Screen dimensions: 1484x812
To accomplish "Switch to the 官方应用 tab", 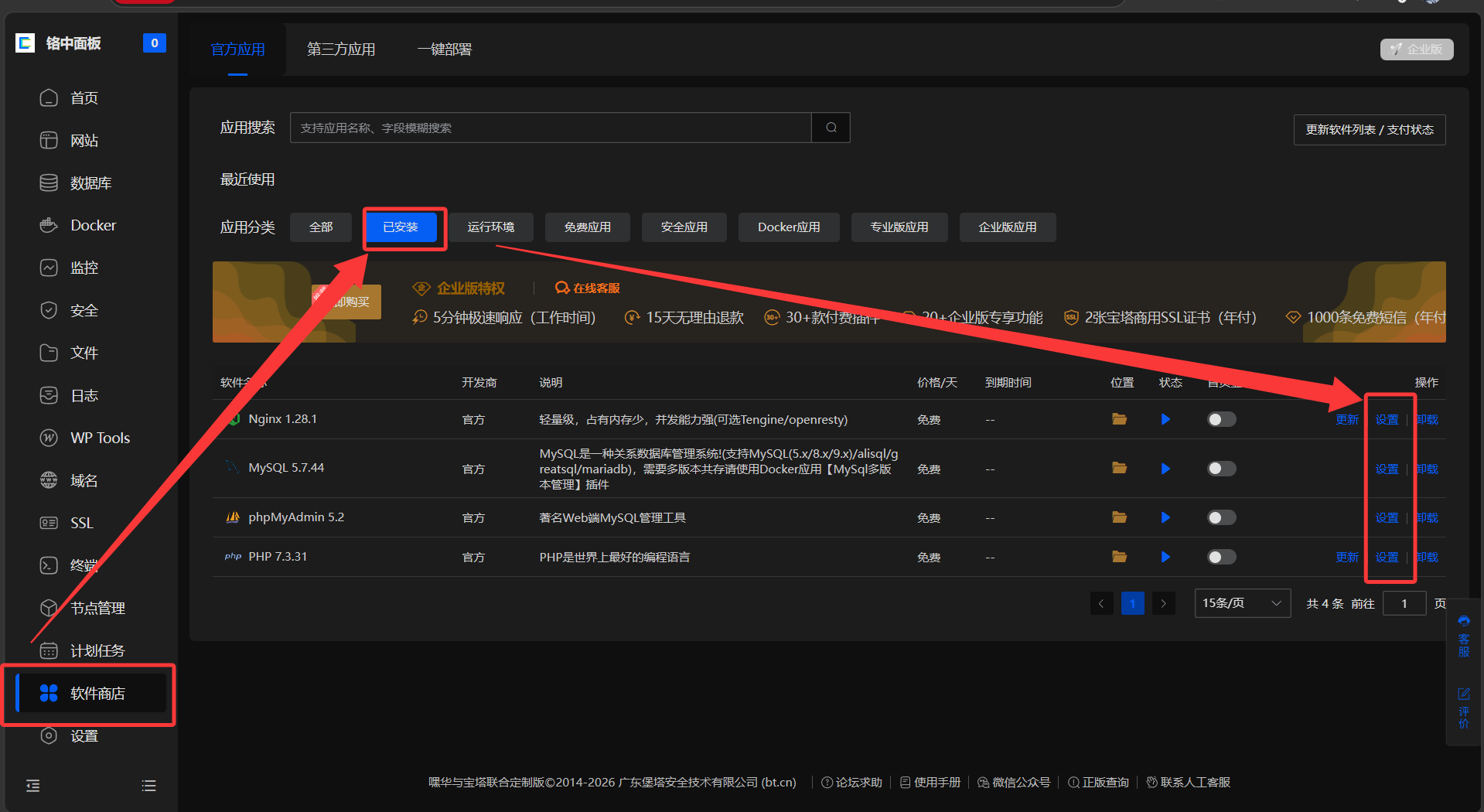I will [x=238, y=49].
